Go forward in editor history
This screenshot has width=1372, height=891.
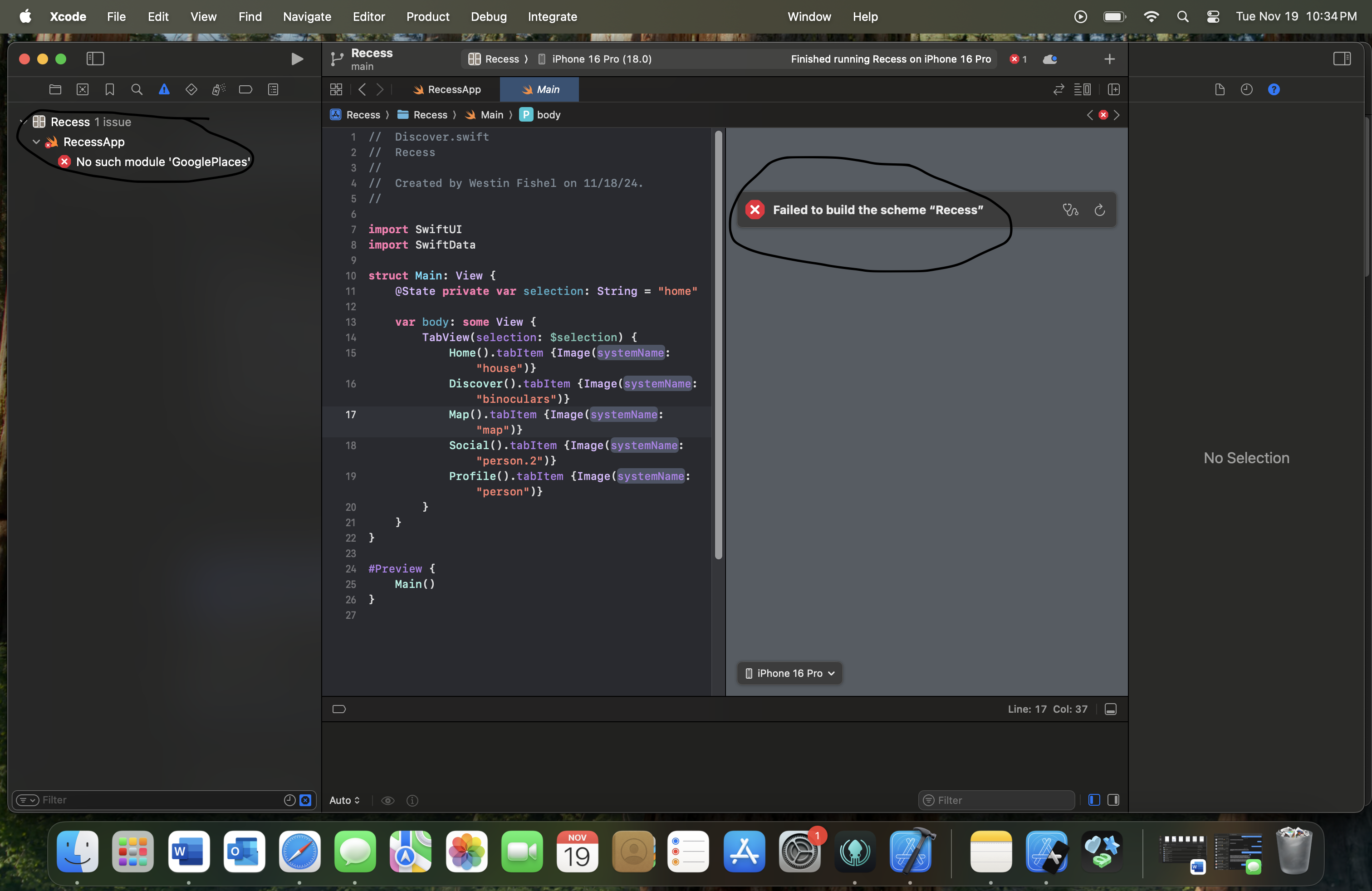[380, 89]
